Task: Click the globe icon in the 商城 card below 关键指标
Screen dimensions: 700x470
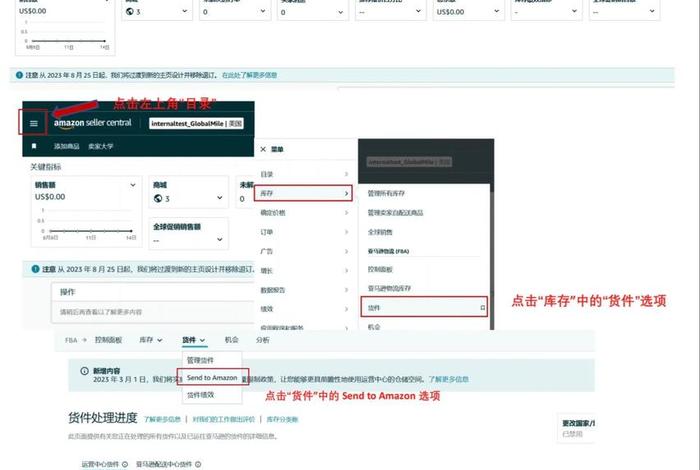Action: pos(158,198)
